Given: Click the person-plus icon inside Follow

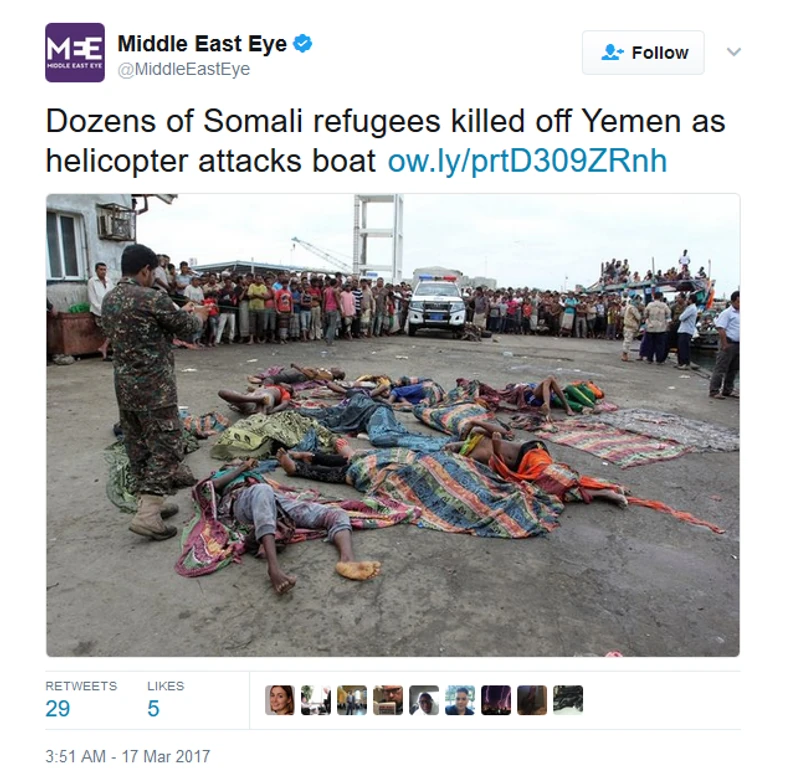Looking at the screenshot, I should pos(612,52).
